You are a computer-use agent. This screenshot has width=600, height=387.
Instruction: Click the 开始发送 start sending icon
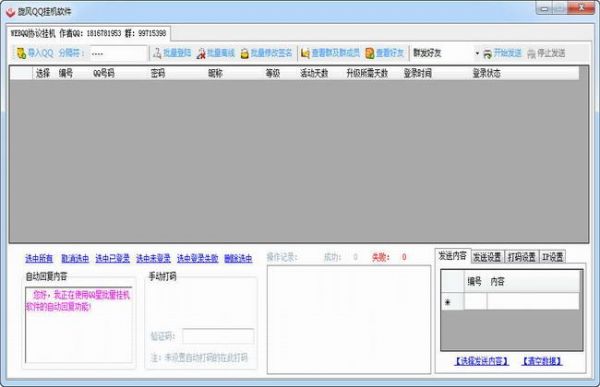click(x=487, y=54)
